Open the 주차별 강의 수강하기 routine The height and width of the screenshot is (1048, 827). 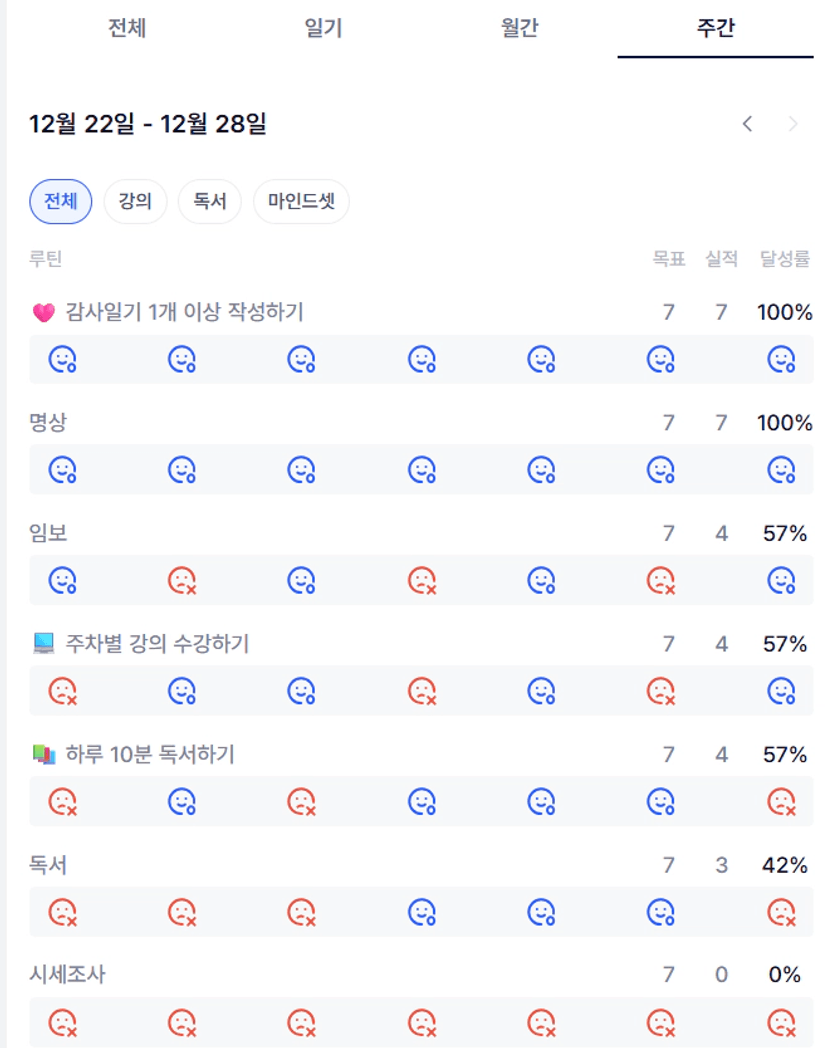157,644
